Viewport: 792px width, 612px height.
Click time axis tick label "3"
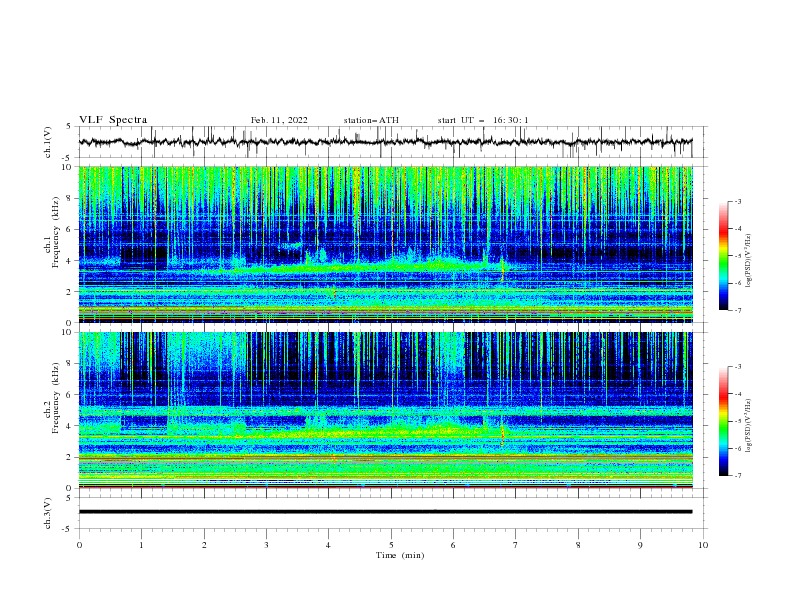point(266,545)
